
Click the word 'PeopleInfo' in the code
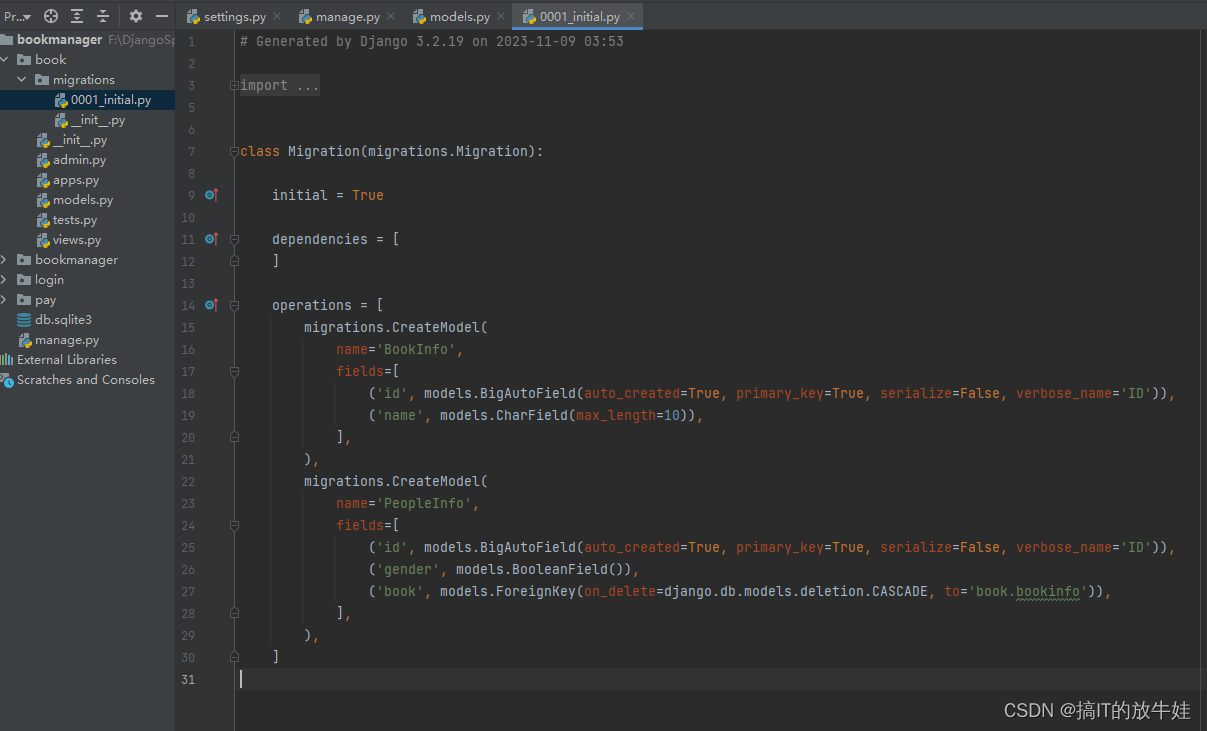(x=424, y=504)
